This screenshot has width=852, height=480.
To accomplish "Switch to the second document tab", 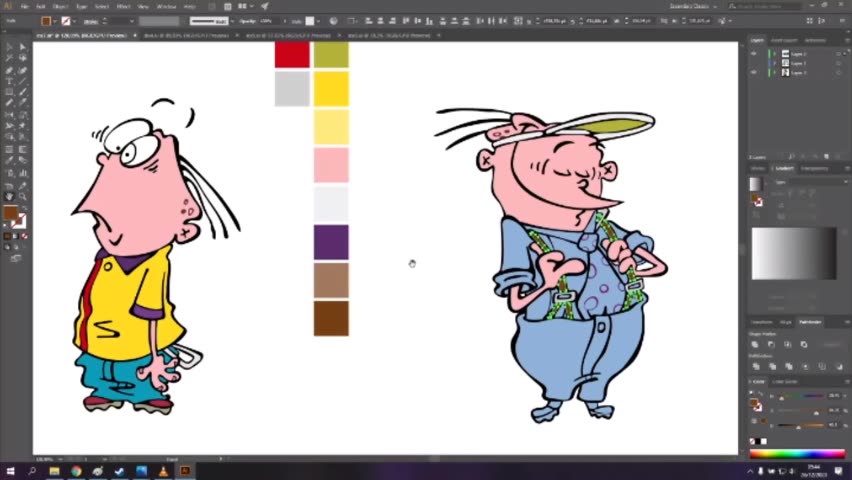I will coord(187,35).
